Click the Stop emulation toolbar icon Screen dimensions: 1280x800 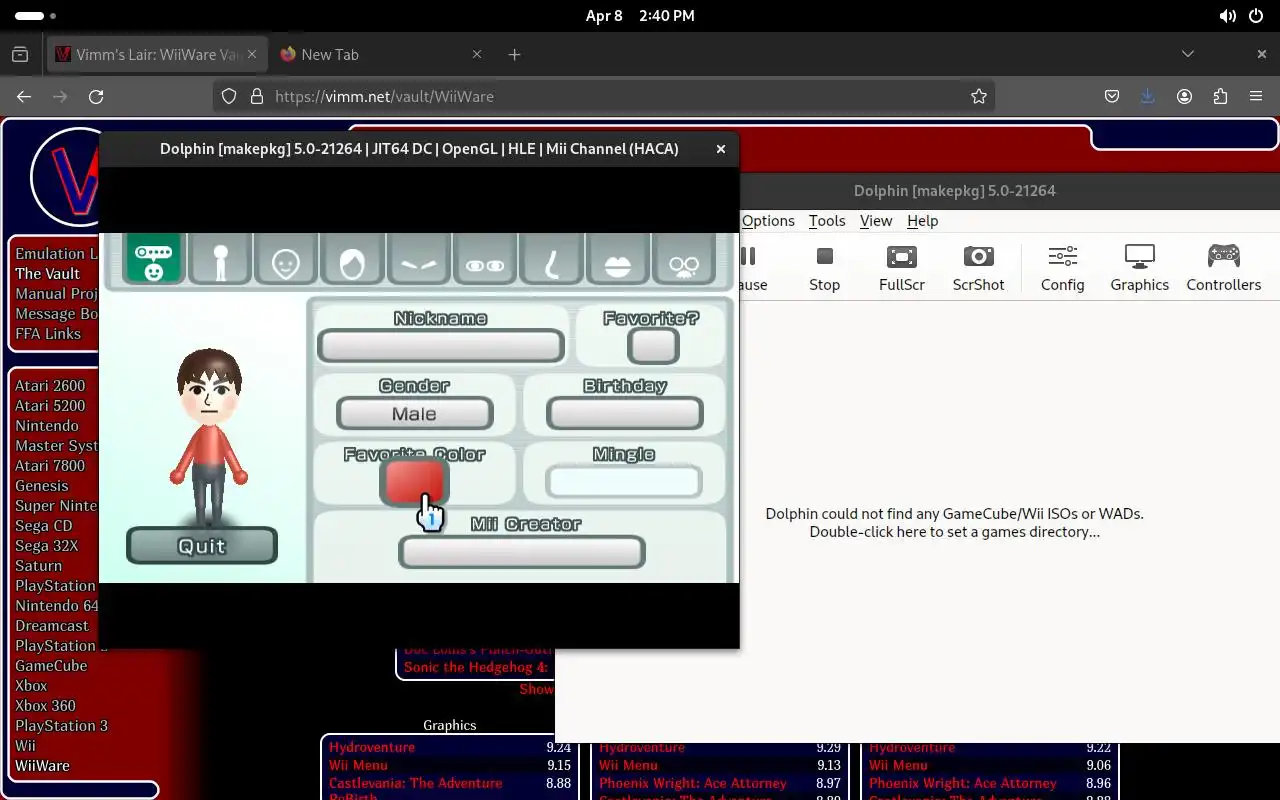coord(824,268)
